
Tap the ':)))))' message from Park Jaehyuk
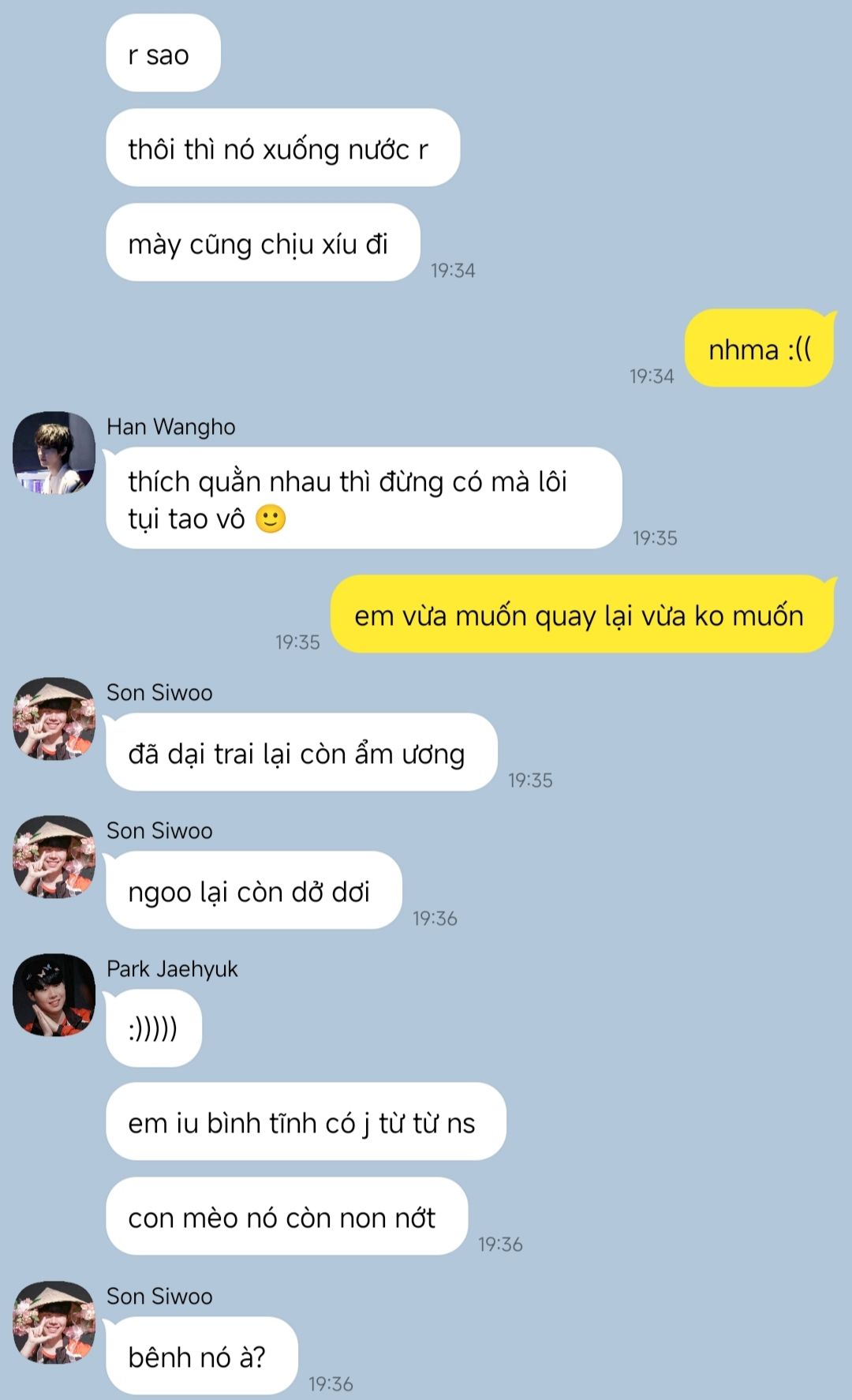pyautogui.click(x=154, y=1028)
